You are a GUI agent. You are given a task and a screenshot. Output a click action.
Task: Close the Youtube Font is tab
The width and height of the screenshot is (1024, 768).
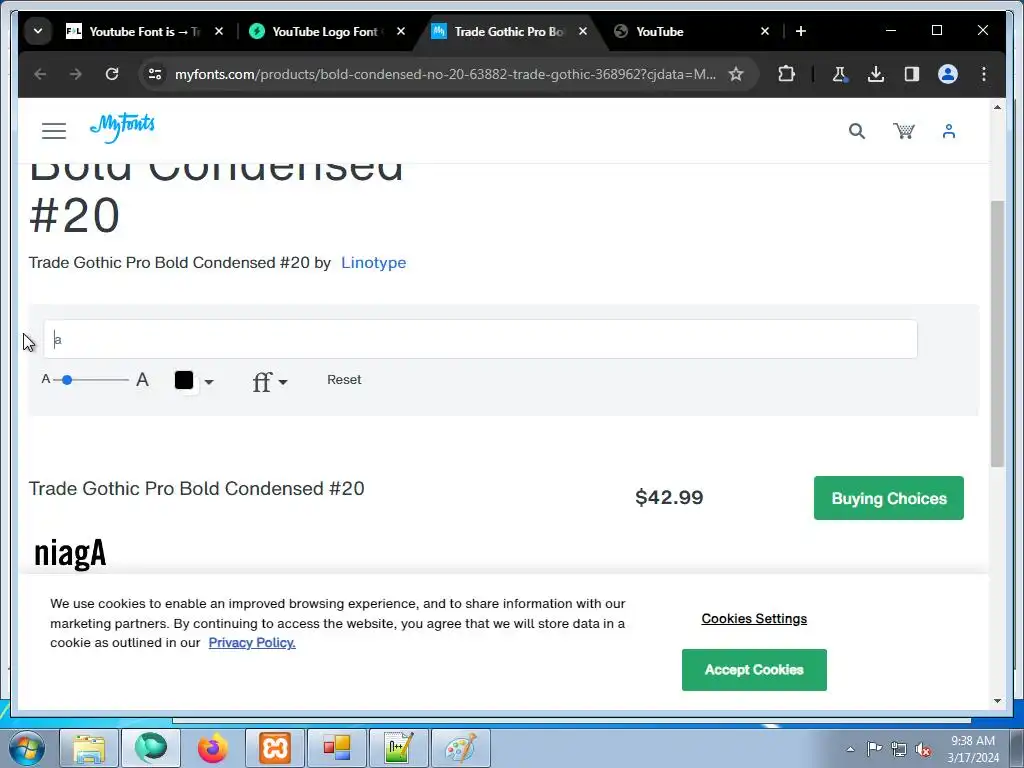[x=219, y=31]
